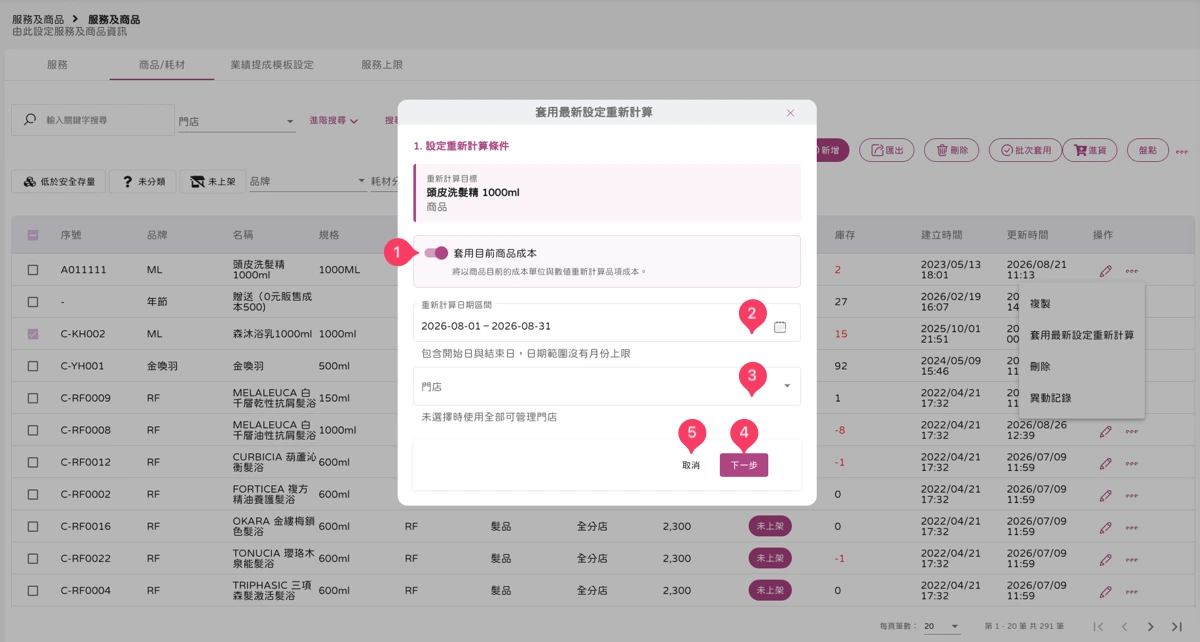
Task: Click the edit pencil for row C-RF0016
Action: (x=1105, y=527)
